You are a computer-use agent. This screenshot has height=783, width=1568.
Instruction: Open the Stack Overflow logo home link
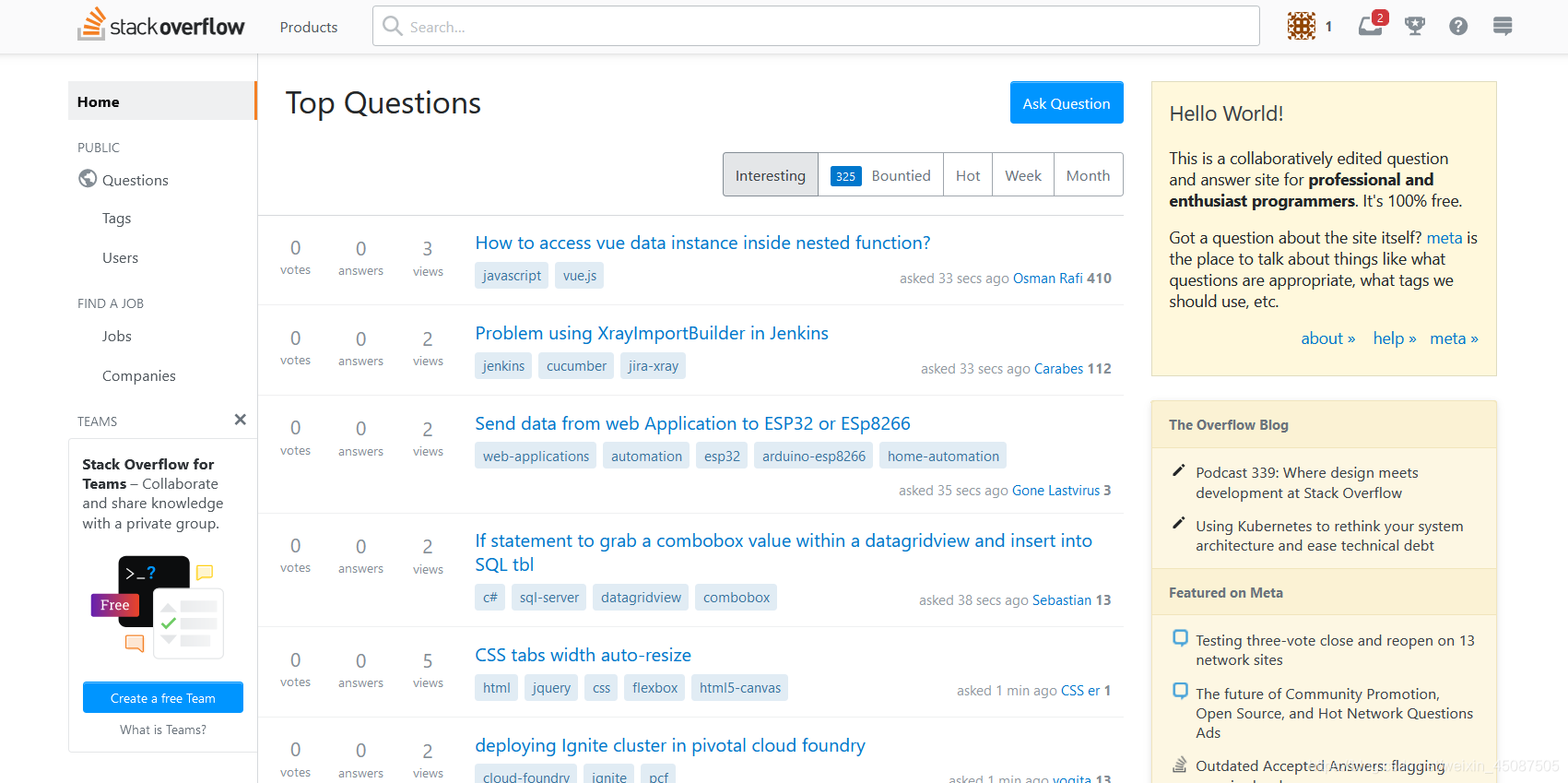tap(161, 26)
